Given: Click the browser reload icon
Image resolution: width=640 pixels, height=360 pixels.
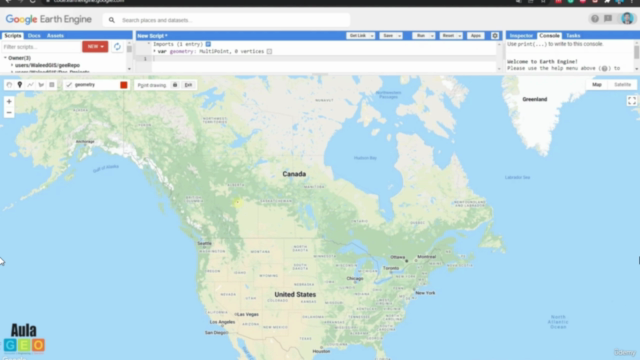Looking at the screenshot, I should coord(33,2).
